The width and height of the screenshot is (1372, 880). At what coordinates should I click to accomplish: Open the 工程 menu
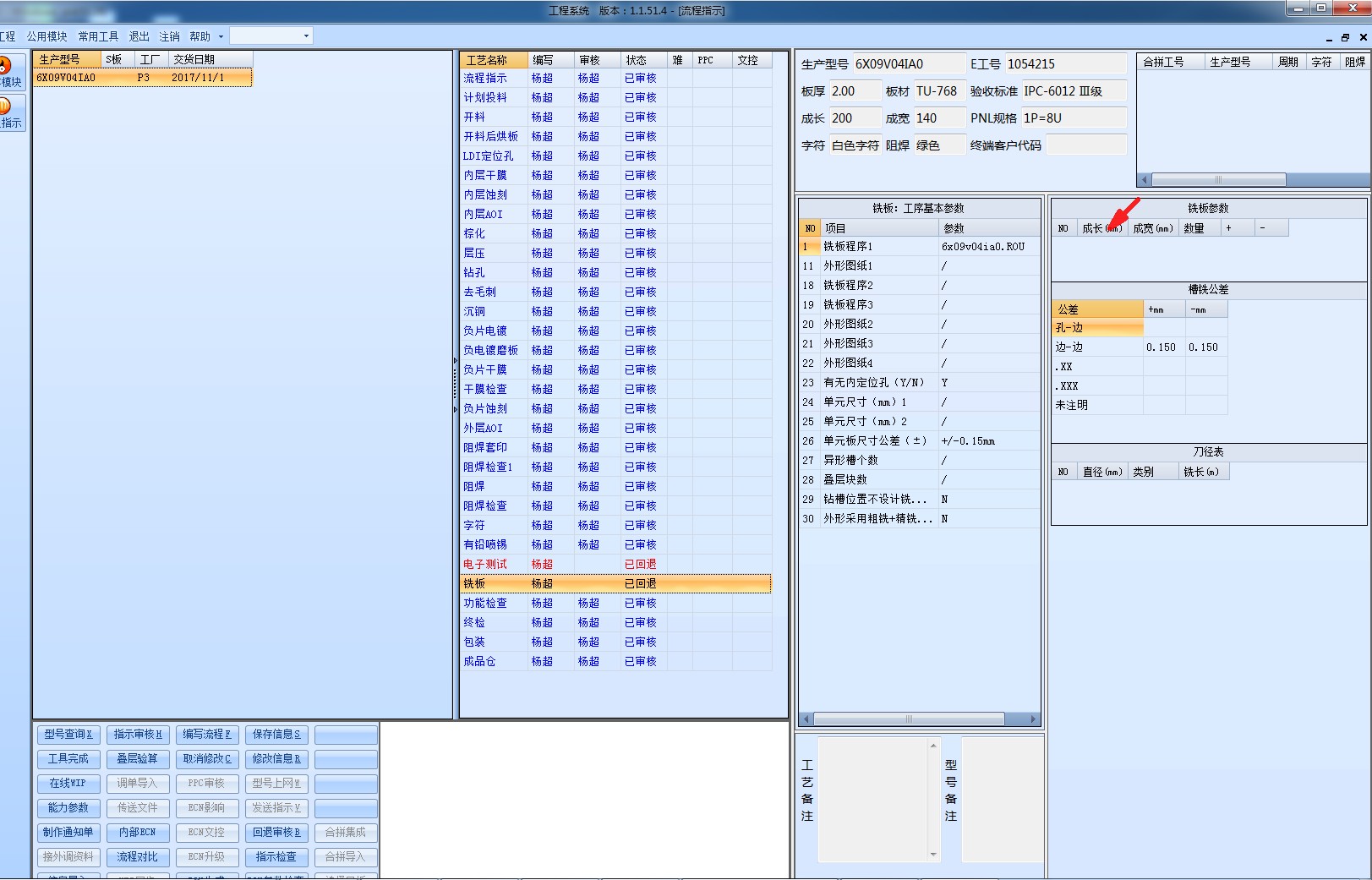click(8, 36)
